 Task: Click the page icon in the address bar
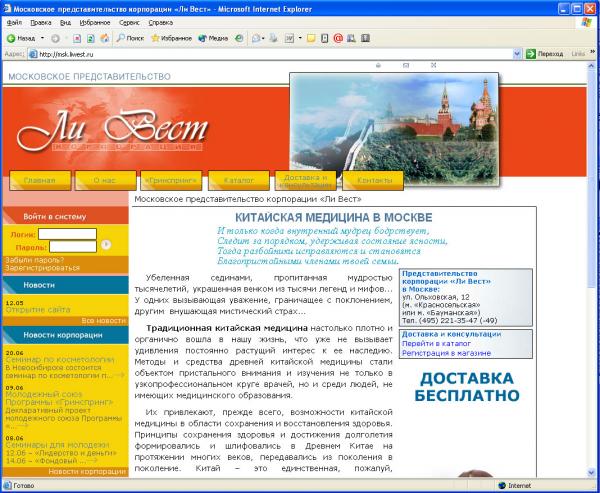point(33,54)
